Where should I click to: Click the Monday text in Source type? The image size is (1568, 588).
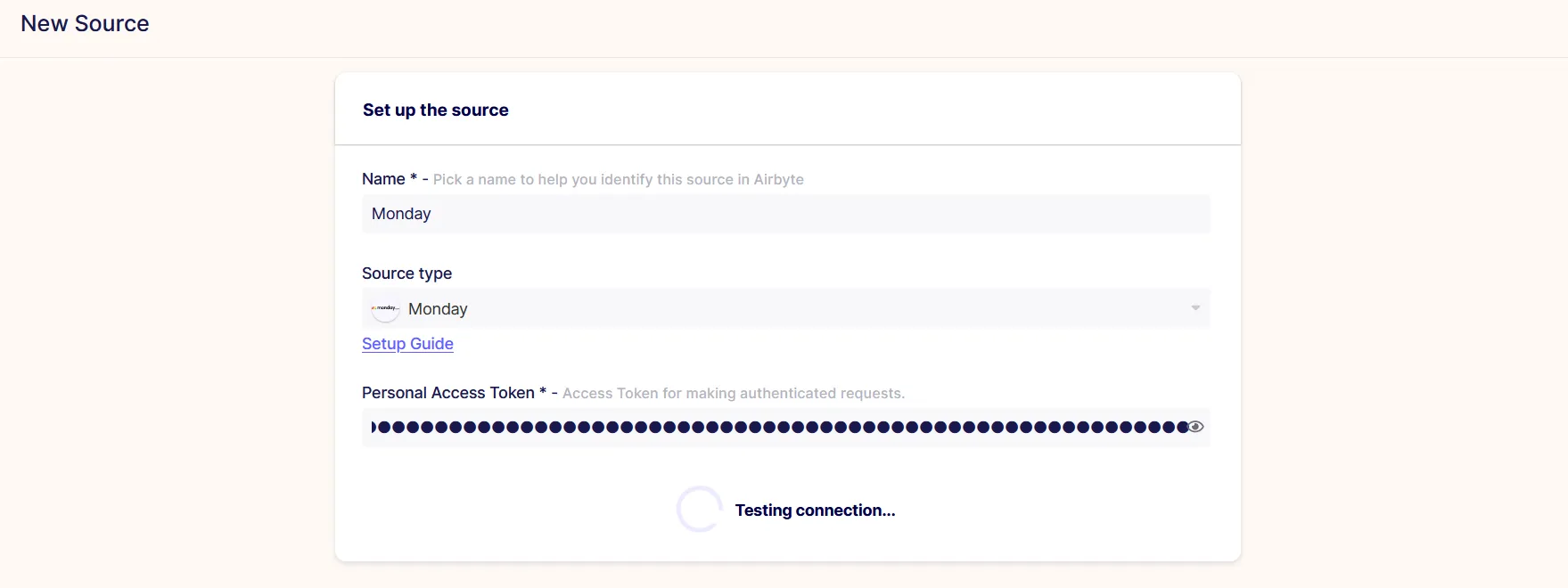[x=438, y=309]
